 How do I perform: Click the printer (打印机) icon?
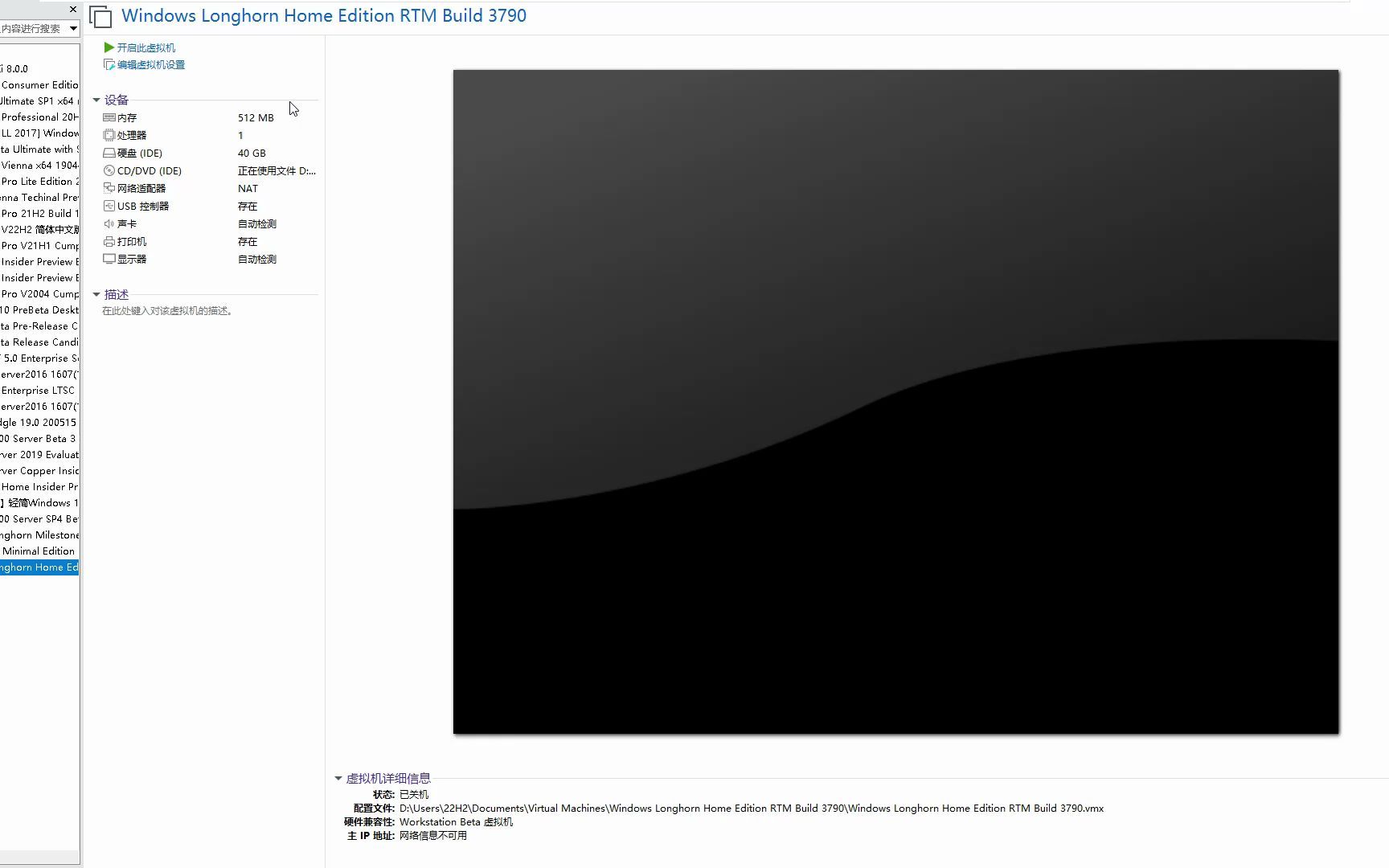tap(109, 241)
